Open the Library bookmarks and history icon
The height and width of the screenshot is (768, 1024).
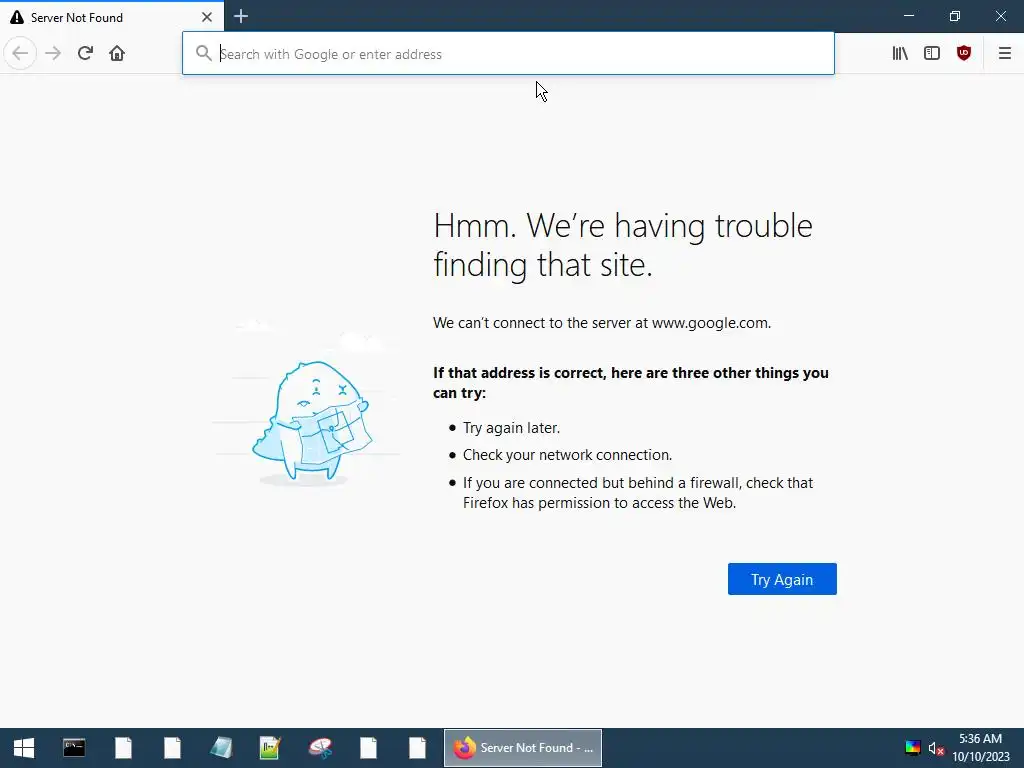[x=900, y=53]
